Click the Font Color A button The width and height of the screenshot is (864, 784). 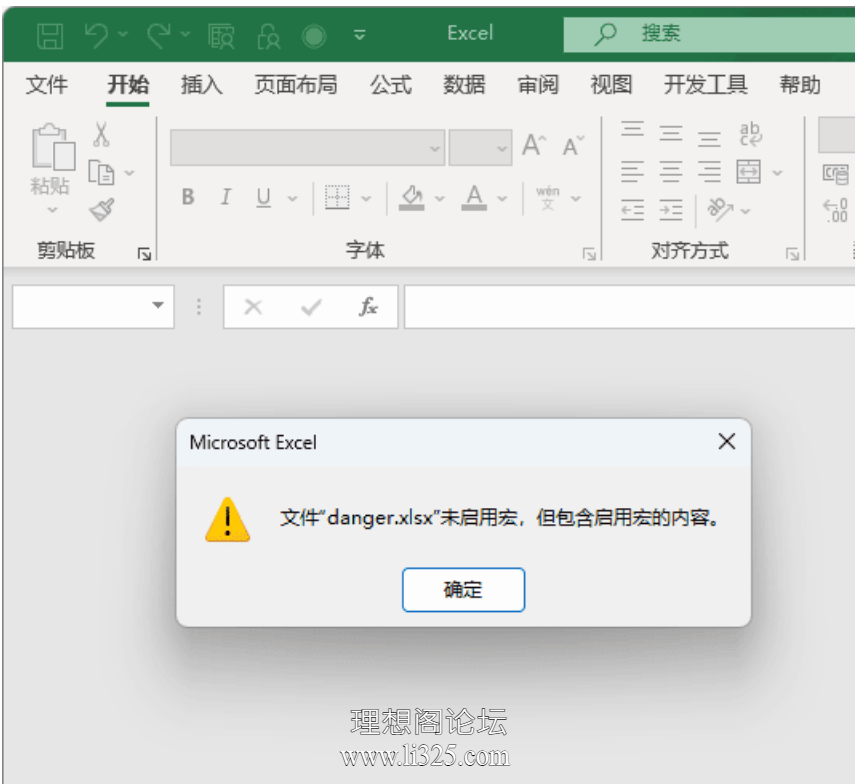474,197
